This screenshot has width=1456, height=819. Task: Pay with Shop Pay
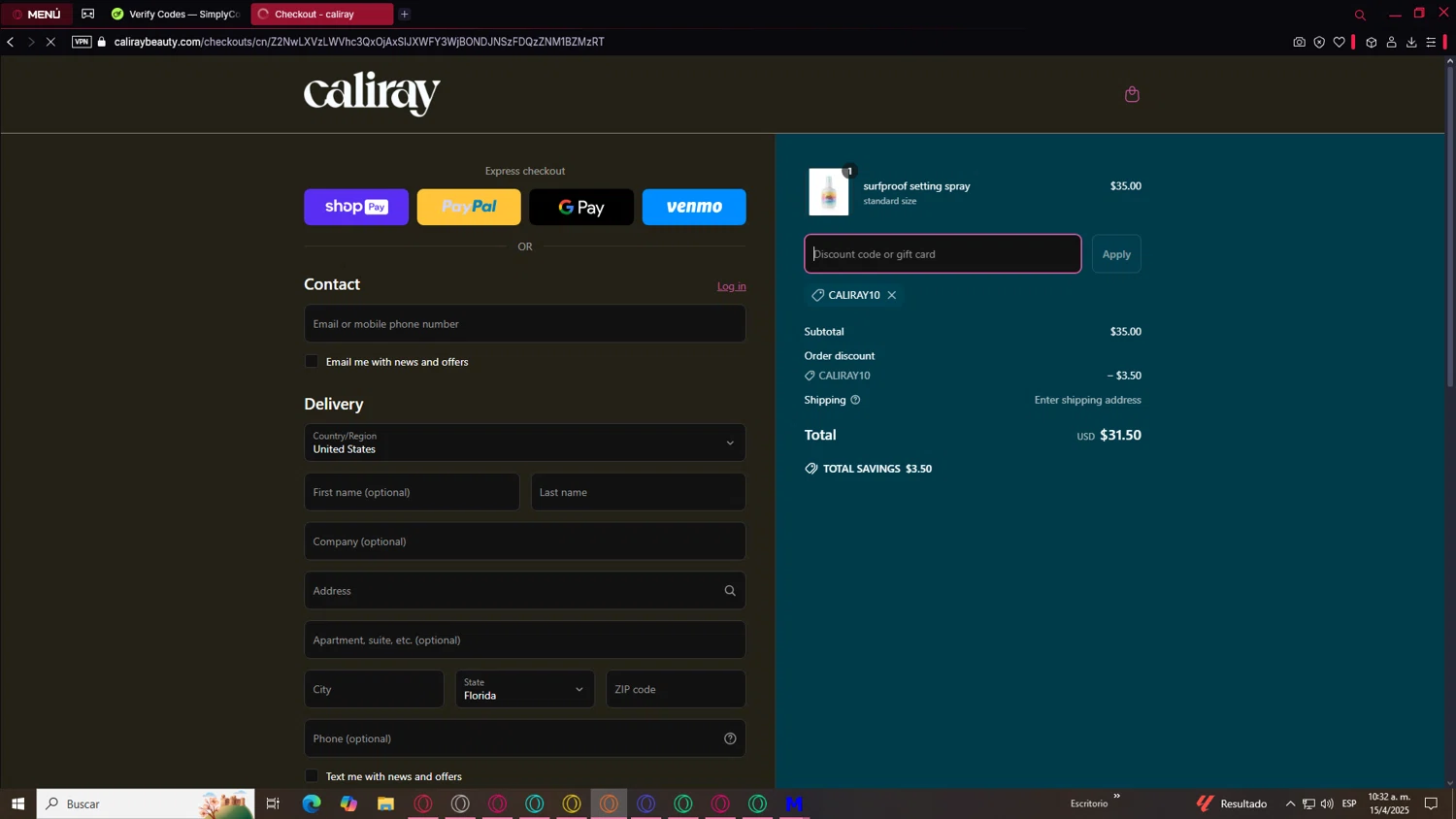[356, 207]
